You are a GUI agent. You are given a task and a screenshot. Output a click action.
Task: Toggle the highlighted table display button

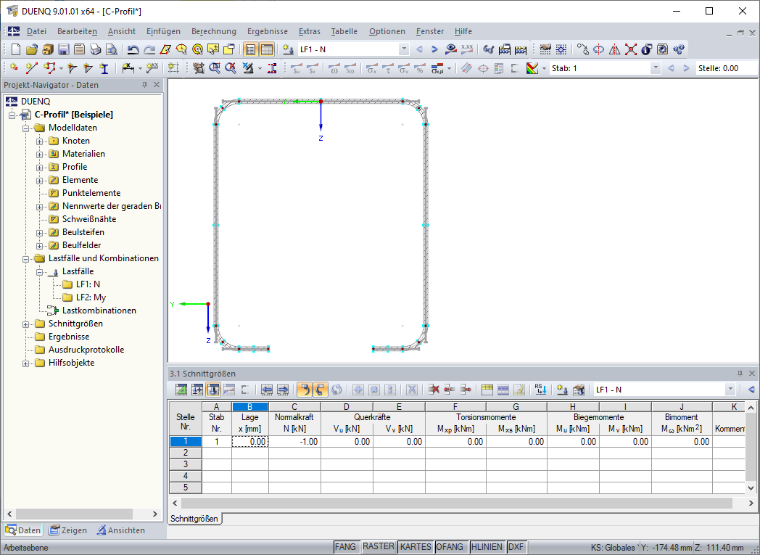(x=266, y=49)
